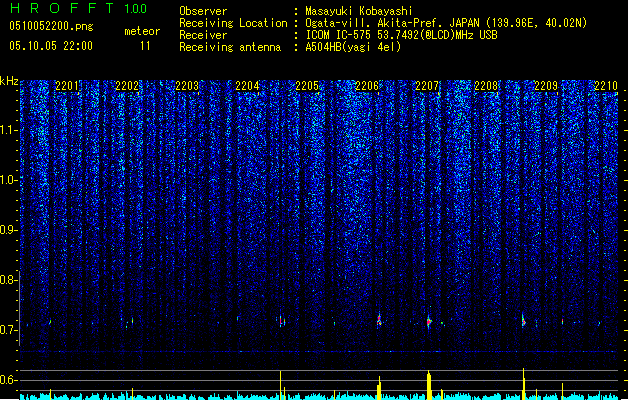Click time marker 2205
The height and width of the screenshot is (400, 629).
point(307,86)
